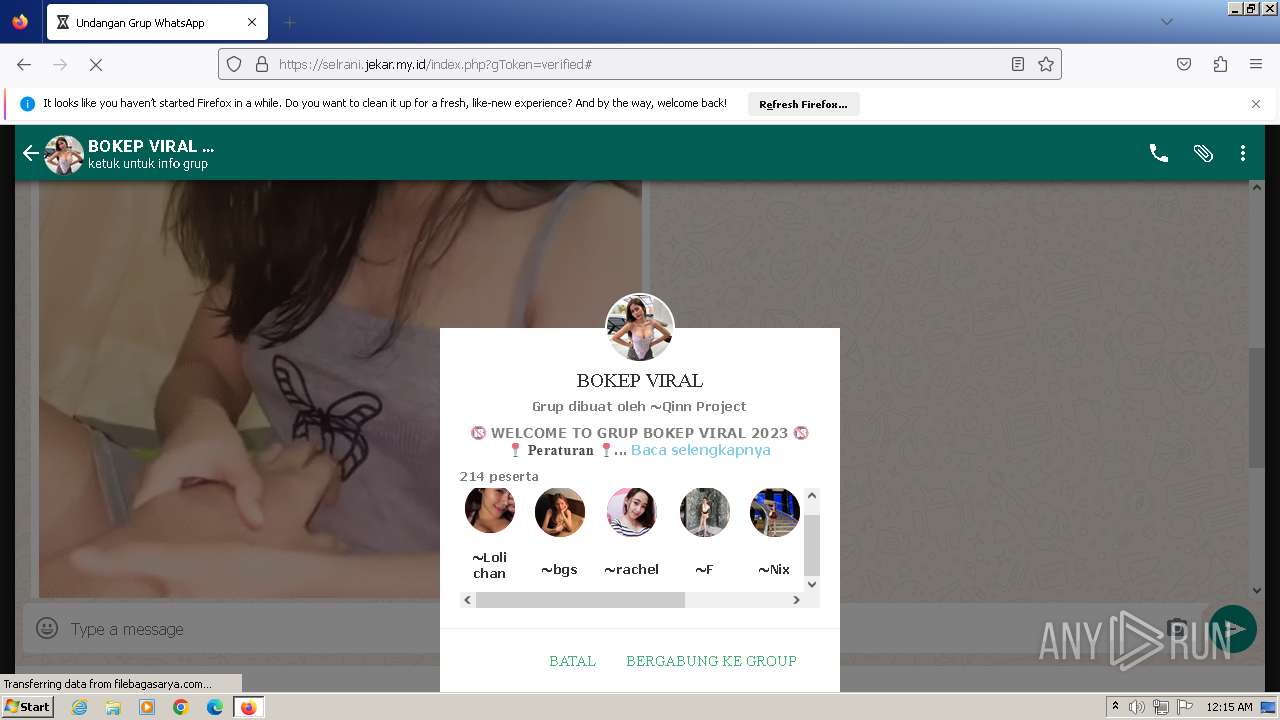Image resolution: width=1280 pixels, height=720 pixels.
Task: Open Google Chrome from taskbar
Action: click(x=181, y=707)
